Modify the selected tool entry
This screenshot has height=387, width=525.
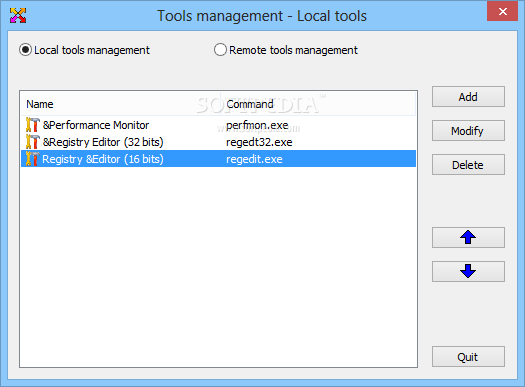point(468,131)
